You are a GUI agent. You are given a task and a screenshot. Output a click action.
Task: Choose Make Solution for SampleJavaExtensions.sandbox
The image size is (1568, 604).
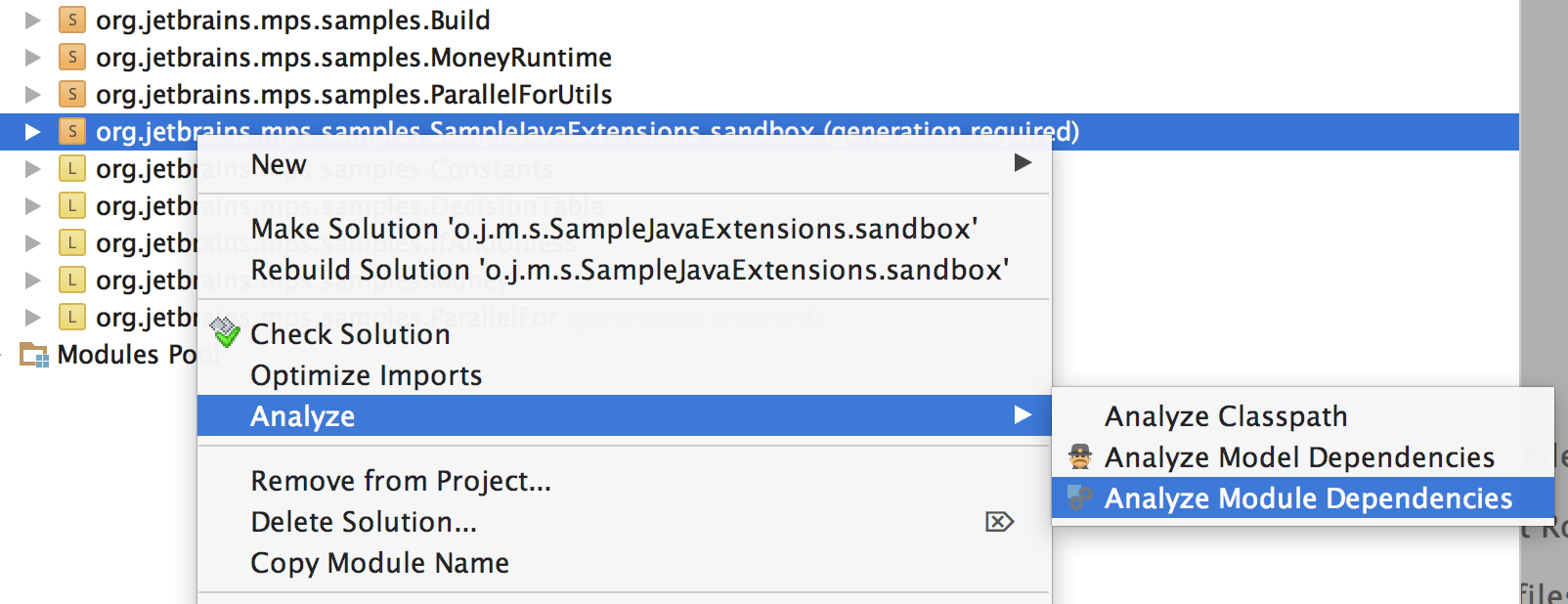[614, 229]
